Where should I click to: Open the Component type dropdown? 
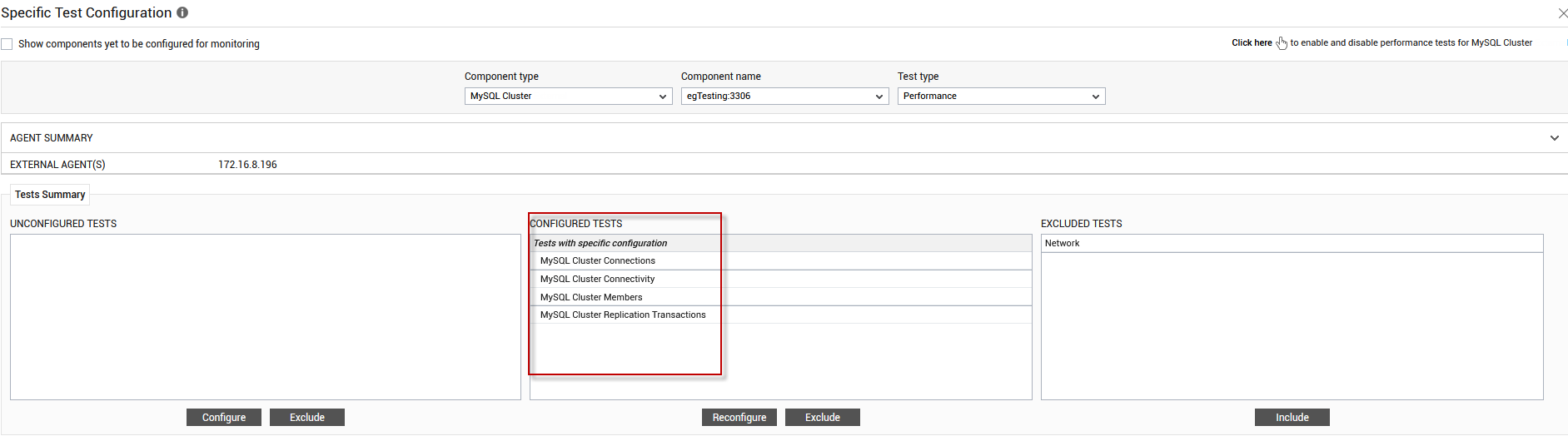568,97
